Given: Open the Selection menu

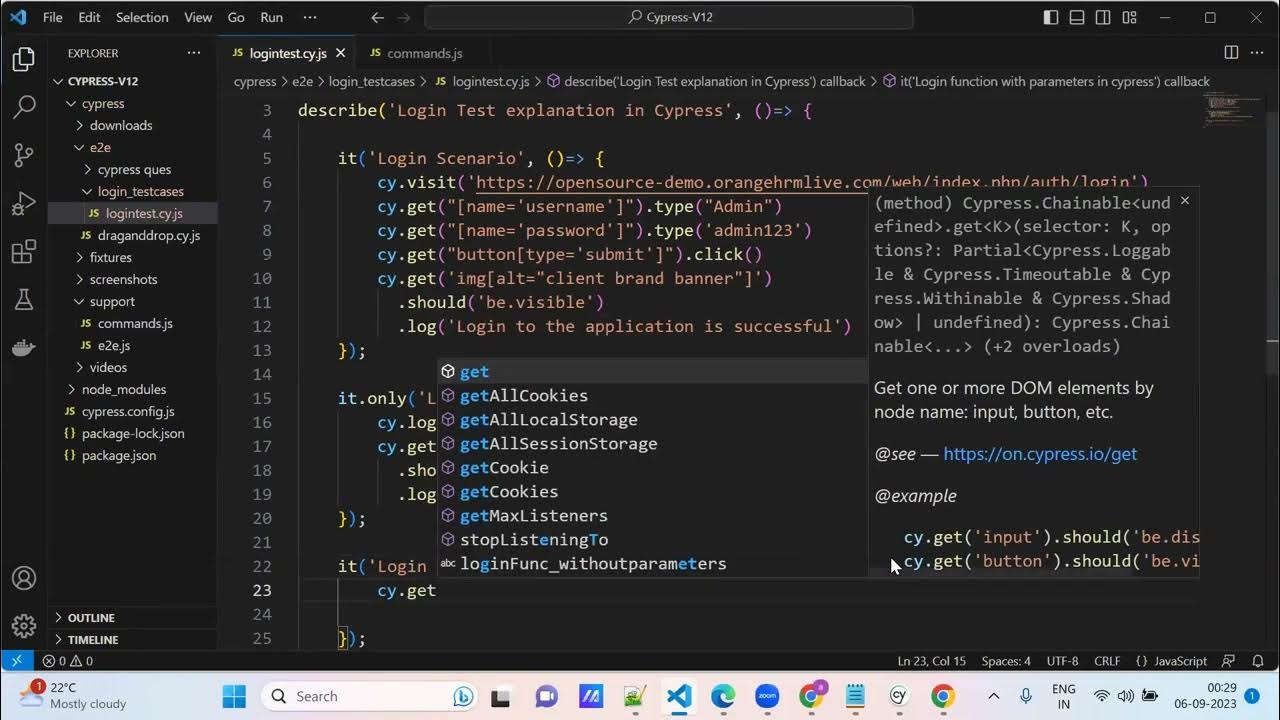Looking at the screenshot, I should [142, 18].
